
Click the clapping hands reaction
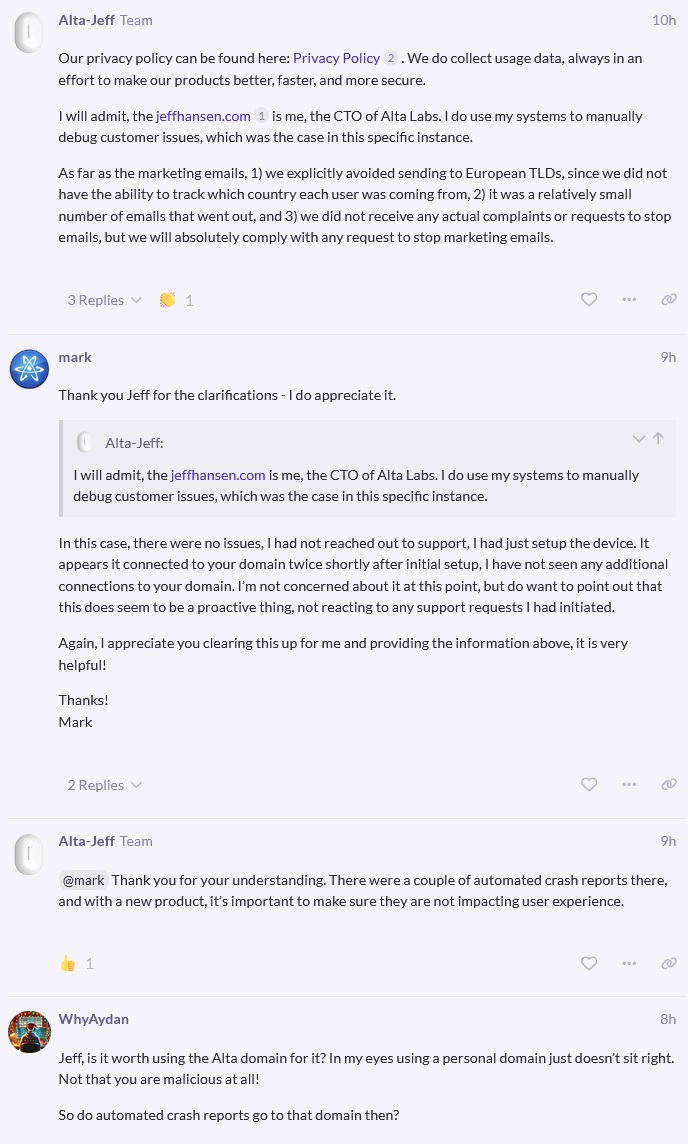click(x=168, y=300)
